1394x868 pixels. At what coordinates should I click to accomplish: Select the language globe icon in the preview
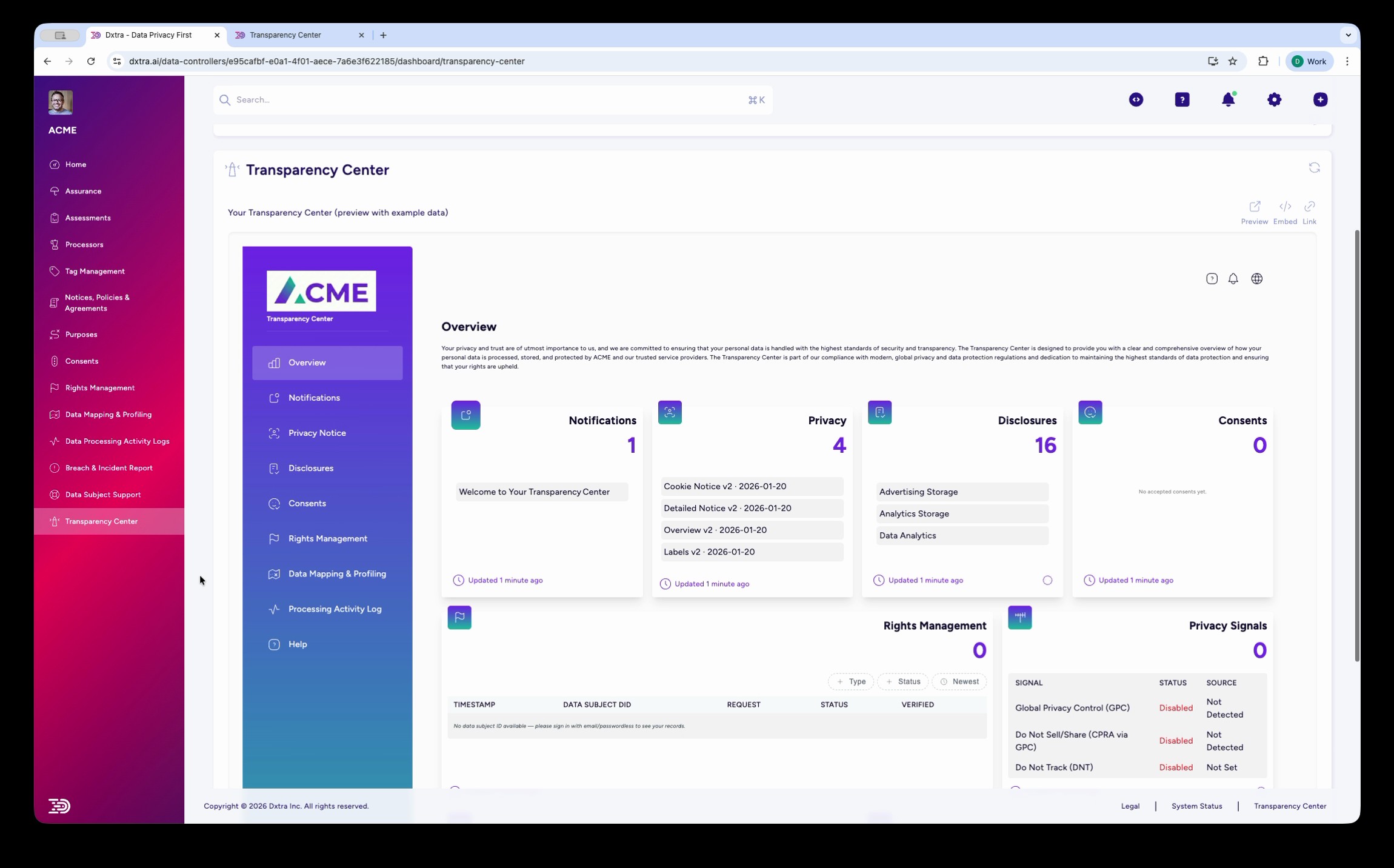tap(1257, 278)
